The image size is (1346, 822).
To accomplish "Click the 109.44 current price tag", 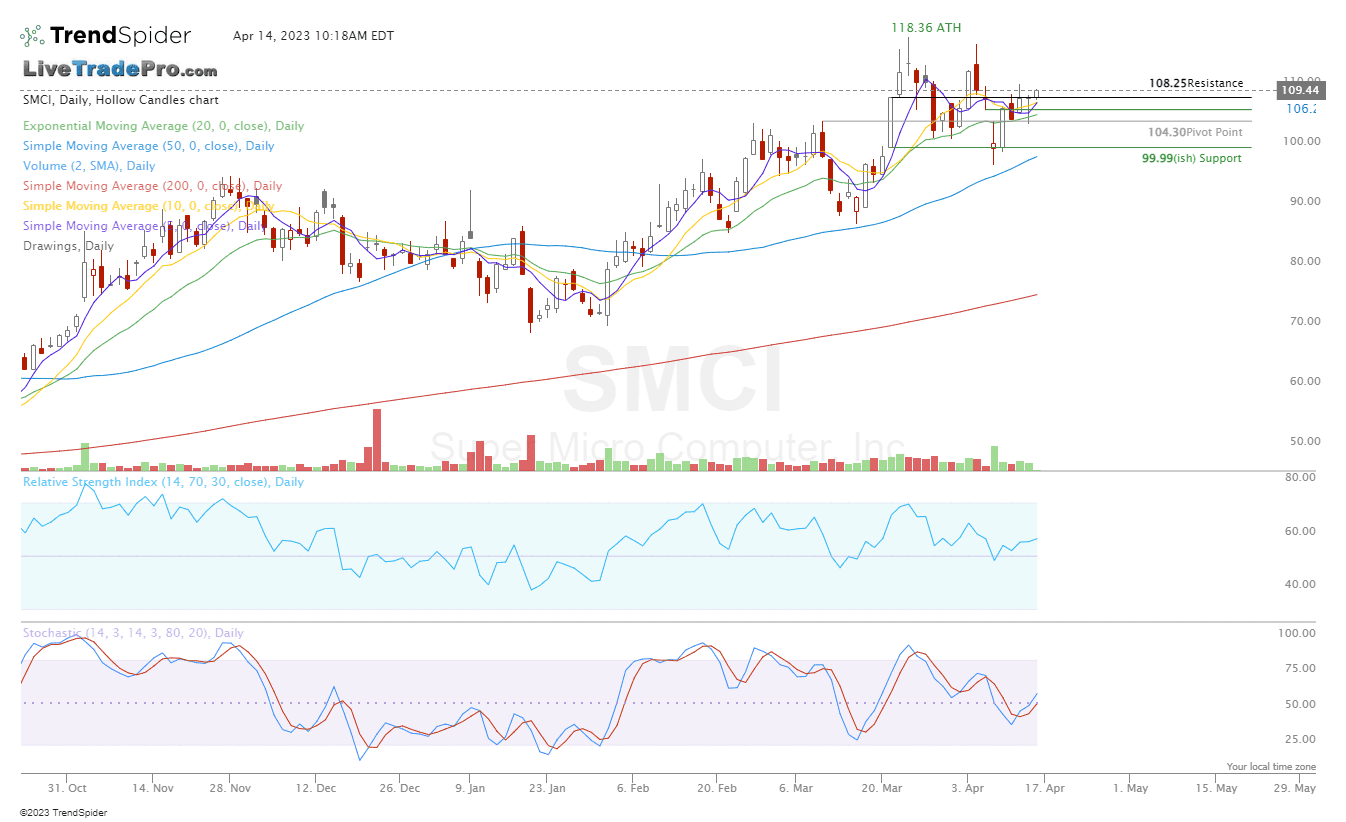I will point(1299,90).
